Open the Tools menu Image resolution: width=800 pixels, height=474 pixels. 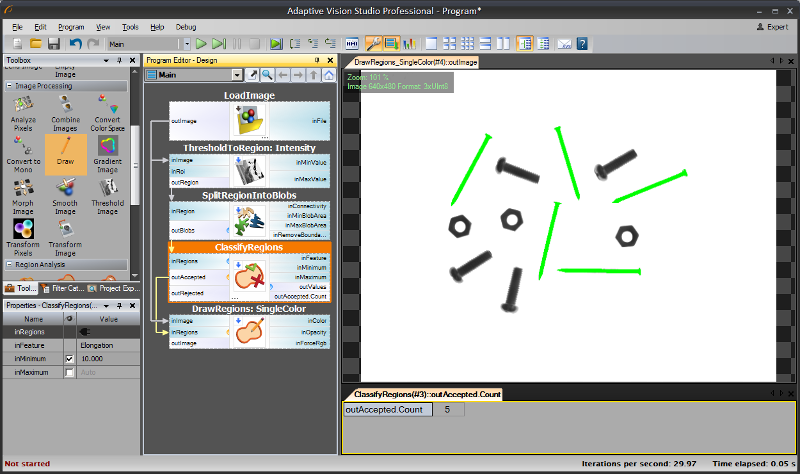tap(130, 26)
